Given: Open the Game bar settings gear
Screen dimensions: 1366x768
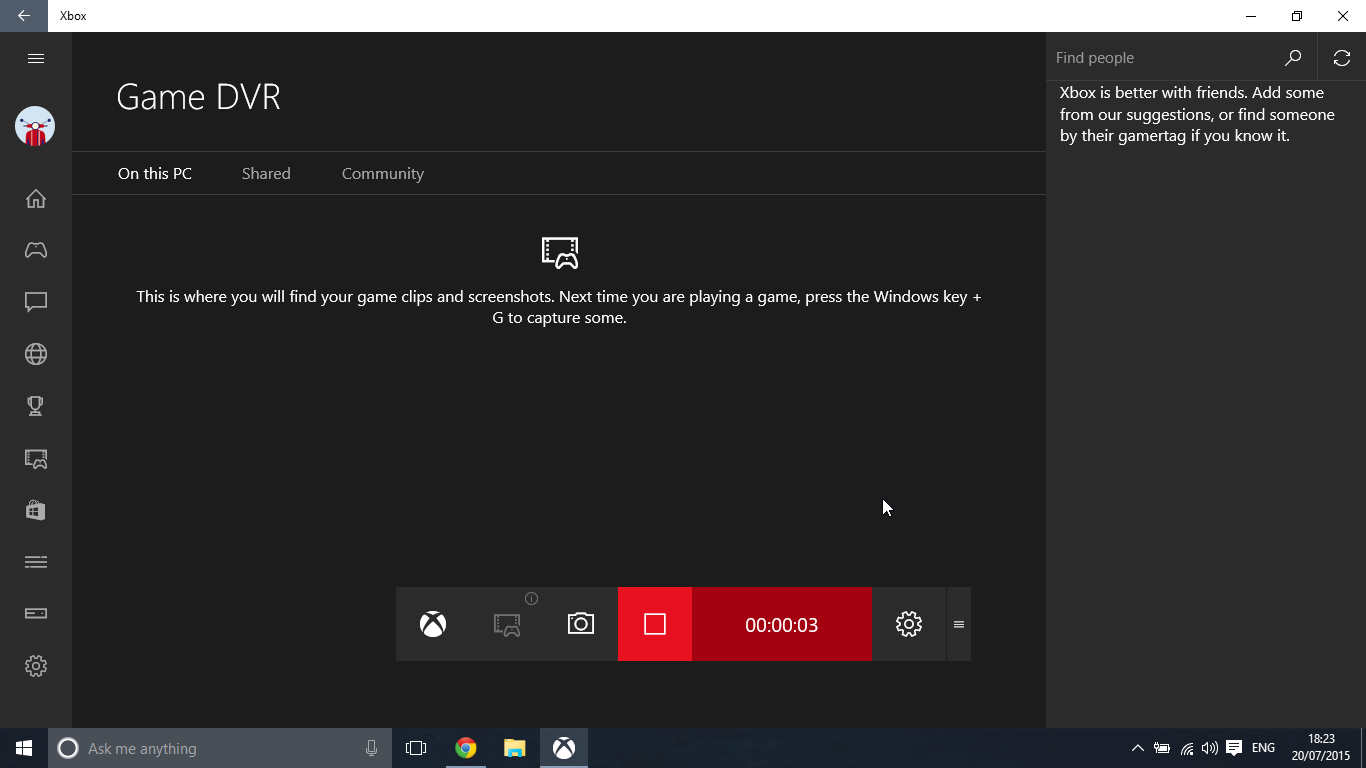Looking at the screenshot, I should point(908,623).
